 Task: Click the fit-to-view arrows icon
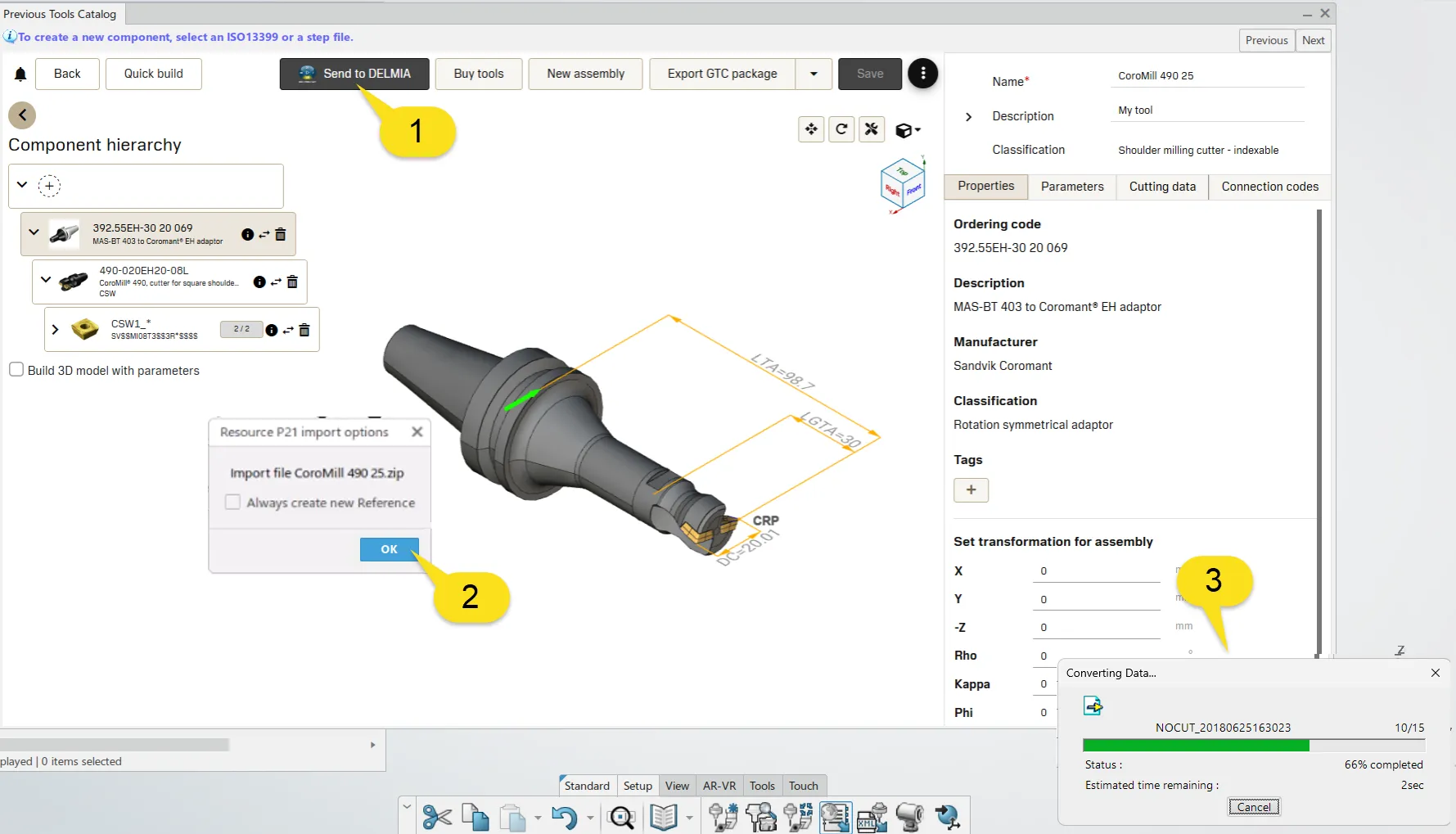click(x=811, y=129)
